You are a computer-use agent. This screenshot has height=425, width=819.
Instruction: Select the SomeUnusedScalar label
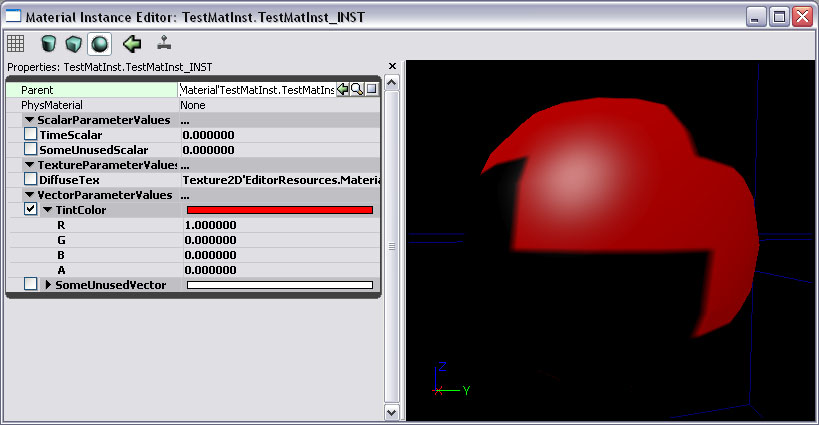pos(93,150)
